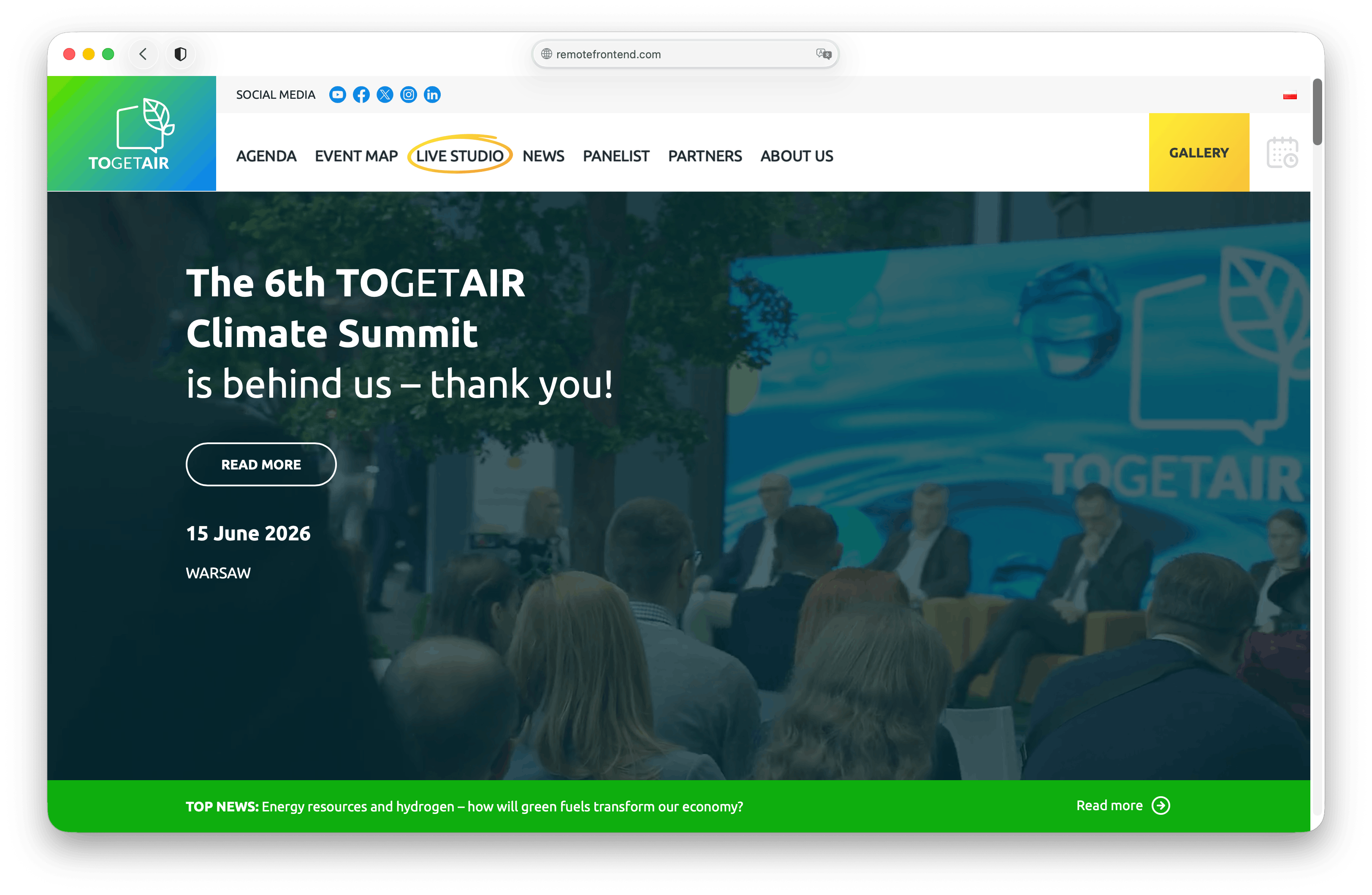Viewport: 1372px width, 895px height.
Task: Click the TOGETAIR logo to go home
Action: [x=131, y=133]
